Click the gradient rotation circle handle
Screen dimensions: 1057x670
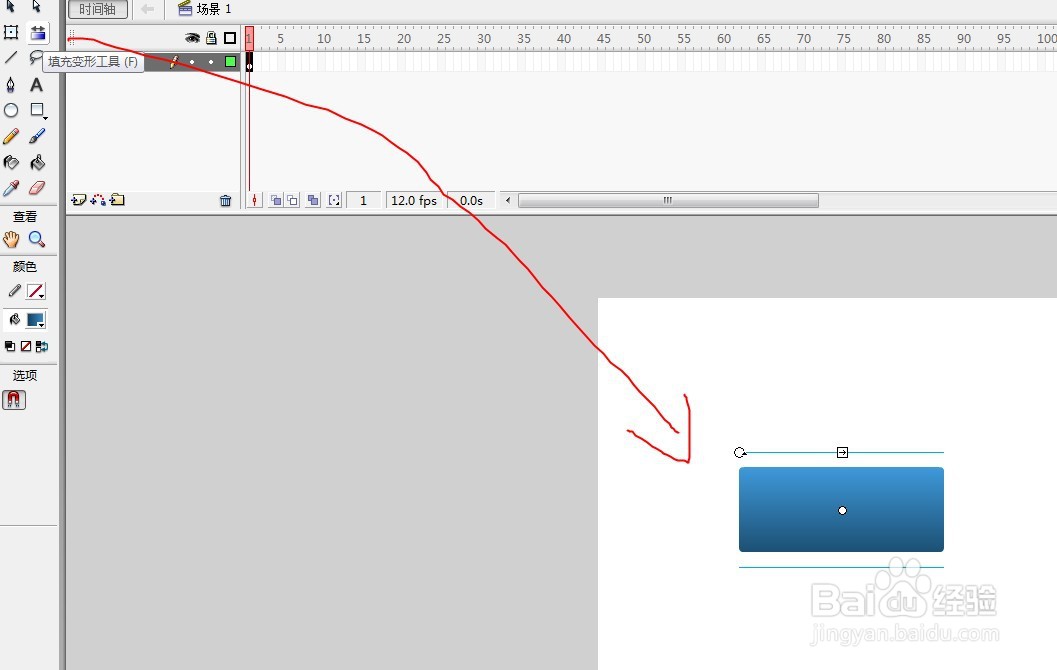click(x=739, y=452)
